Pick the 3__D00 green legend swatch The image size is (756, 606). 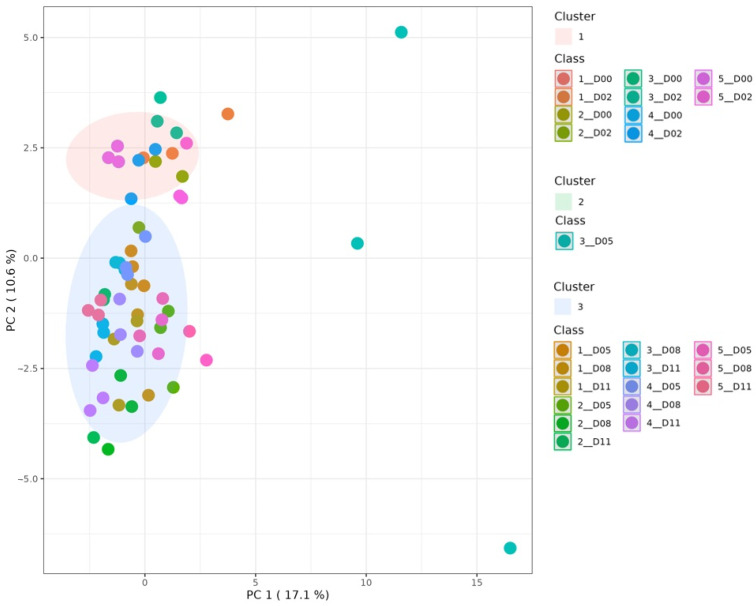click(x=633, y=79)
